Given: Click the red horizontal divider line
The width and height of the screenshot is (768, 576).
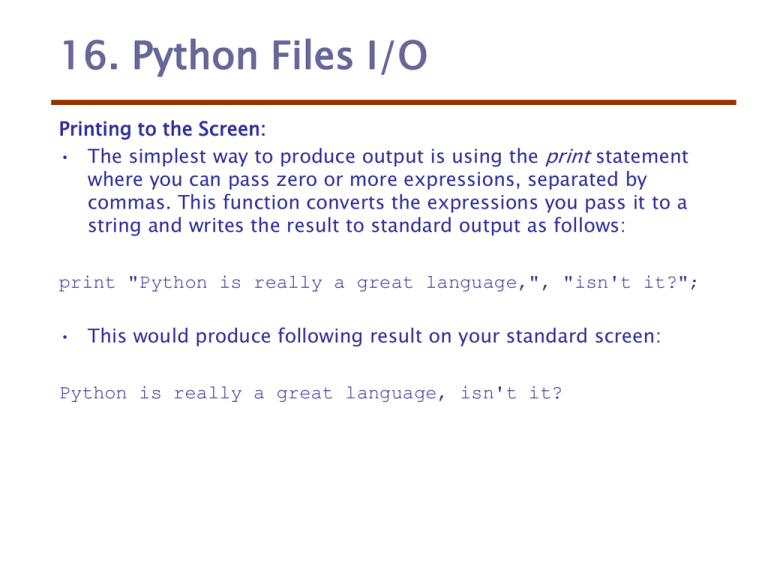Looking at the screenshot, I should coord(393,102).
